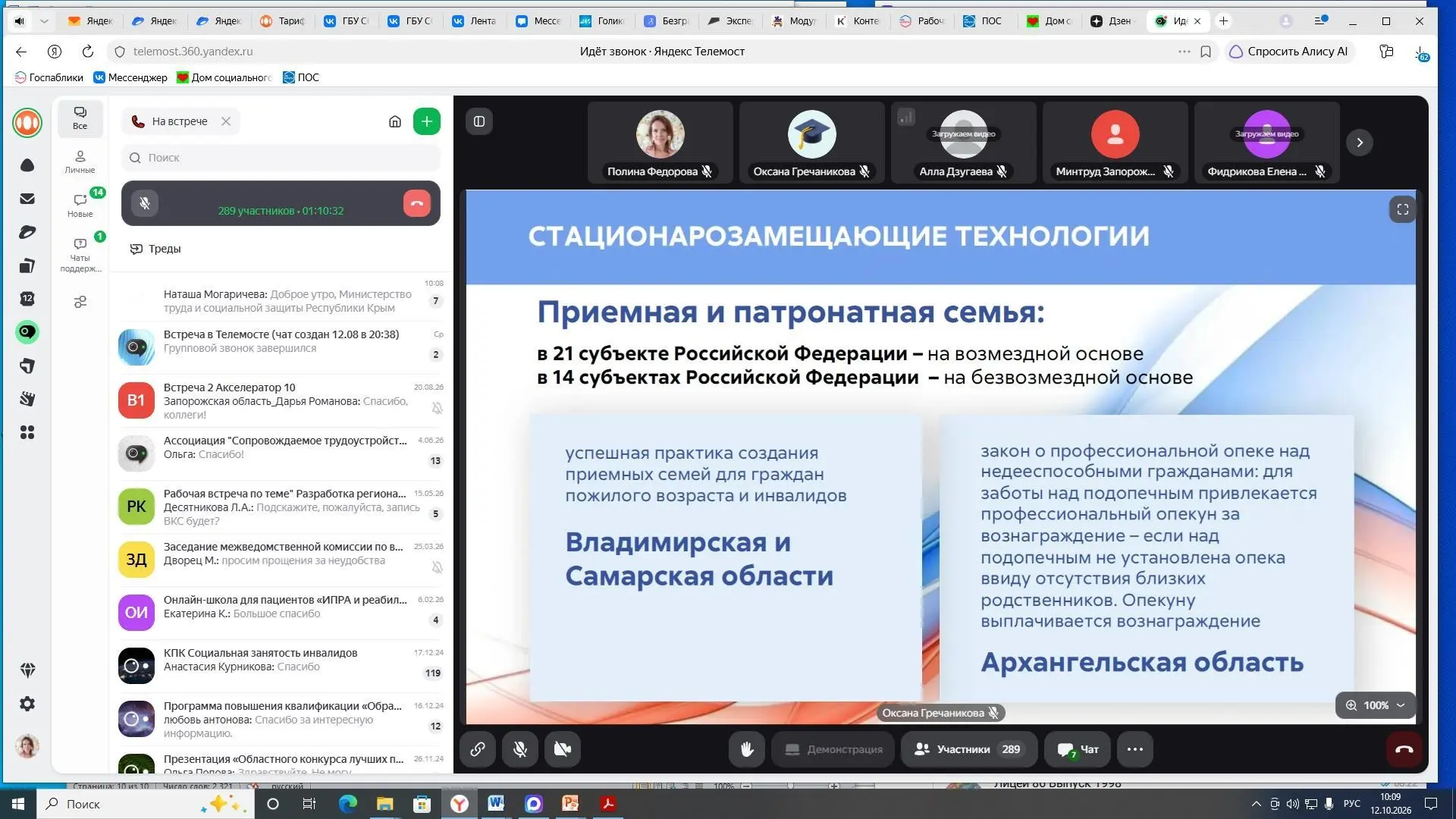Open chat 'Встреча 2 Акселератор 10'
Screen dimensions: 1456x819
281,400
